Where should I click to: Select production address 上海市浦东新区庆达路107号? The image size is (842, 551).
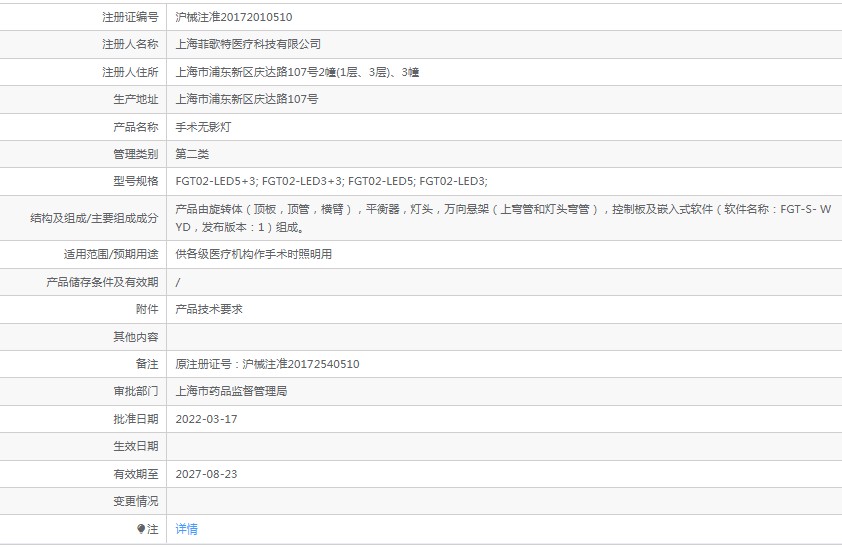coord(247,99)
